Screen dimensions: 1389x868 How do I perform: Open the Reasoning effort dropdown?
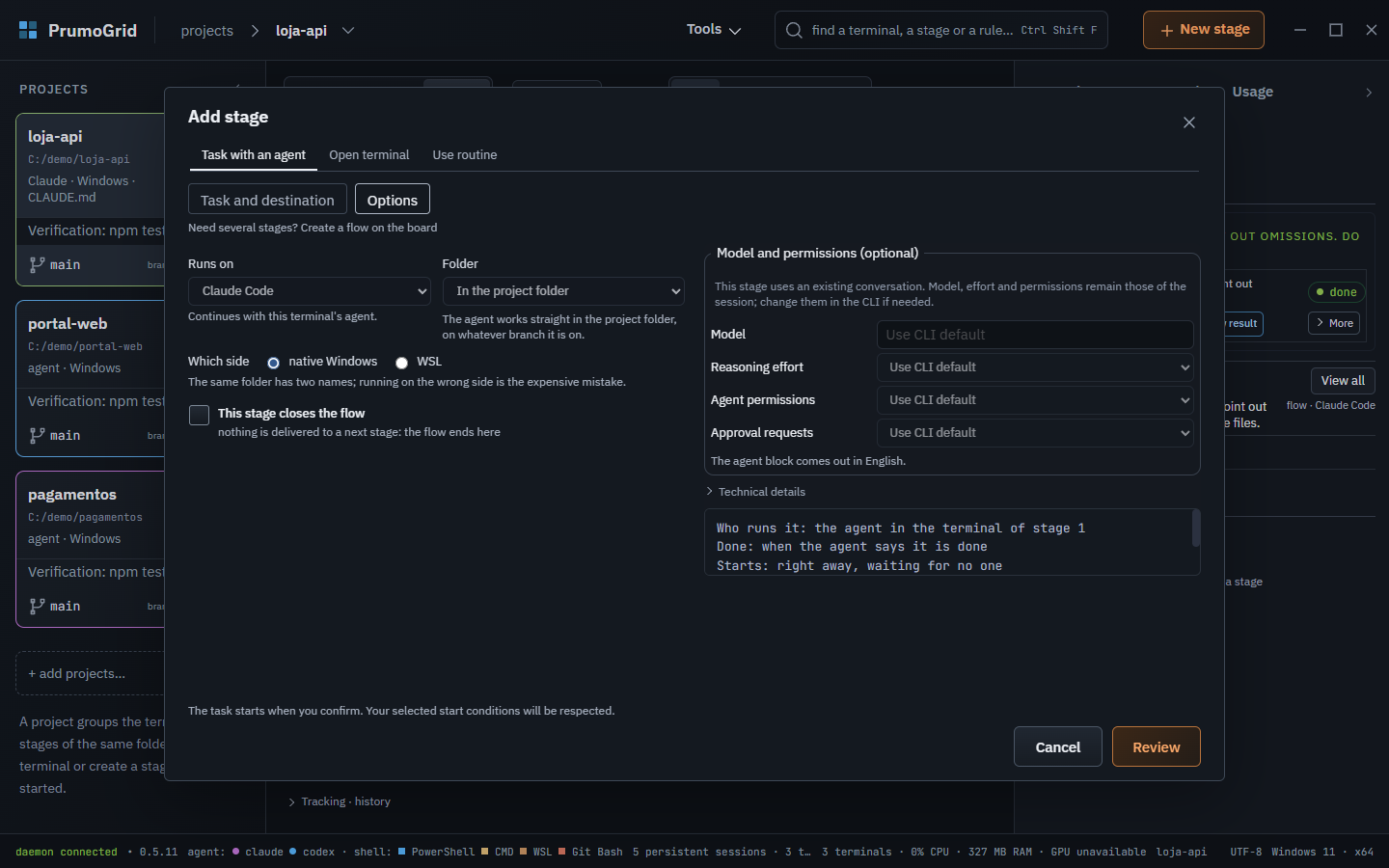pyautogui.click(x=1035, y=367)
